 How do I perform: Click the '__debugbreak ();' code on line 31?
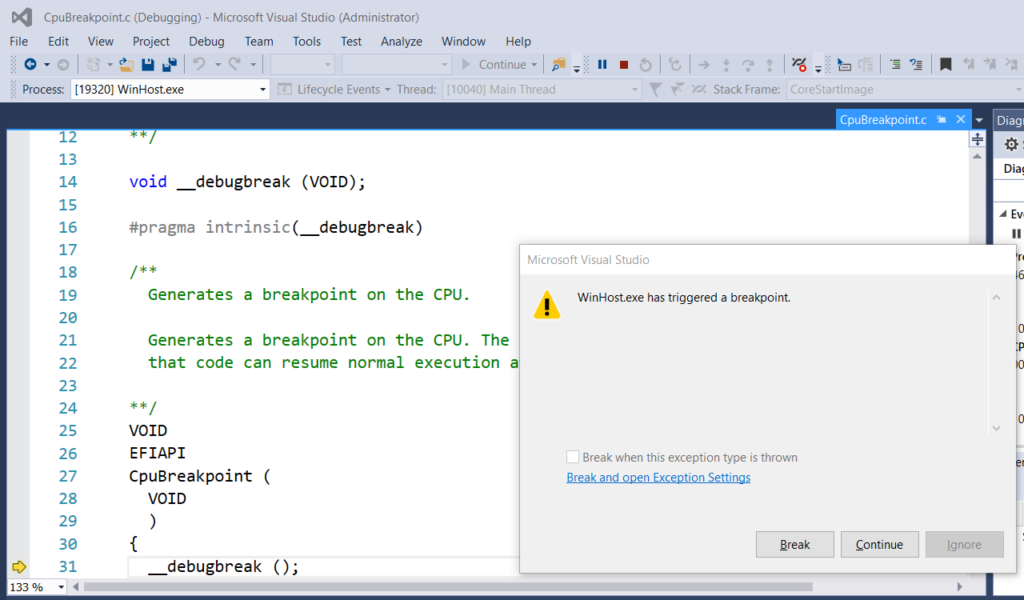coord(223,567)
